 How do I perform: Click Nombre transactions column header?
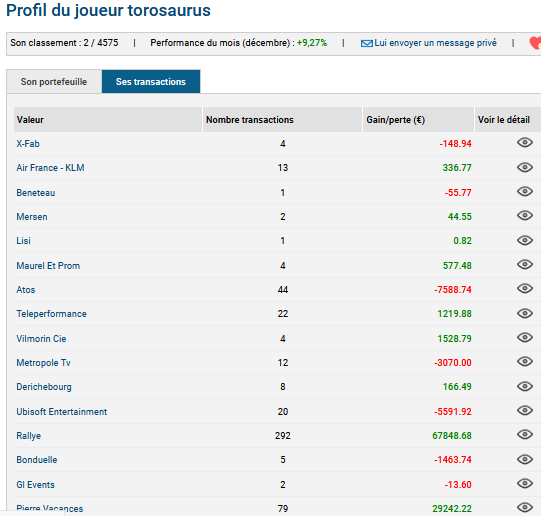pyautogui.click(x=282, y=120)
